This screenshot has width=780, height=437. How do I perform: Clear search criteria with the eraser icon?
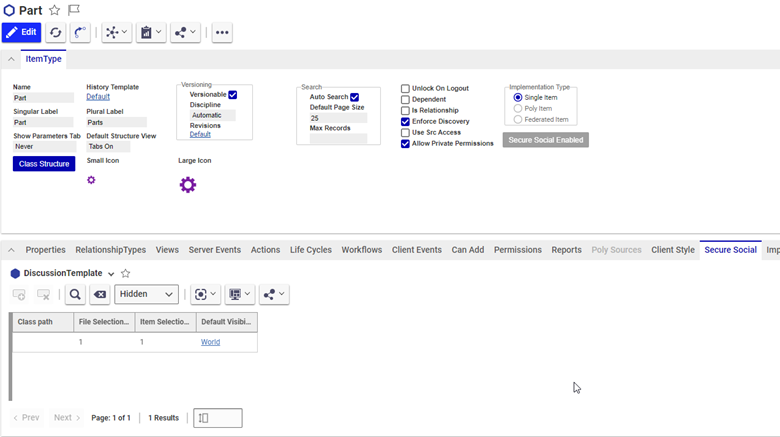point(100,295)
